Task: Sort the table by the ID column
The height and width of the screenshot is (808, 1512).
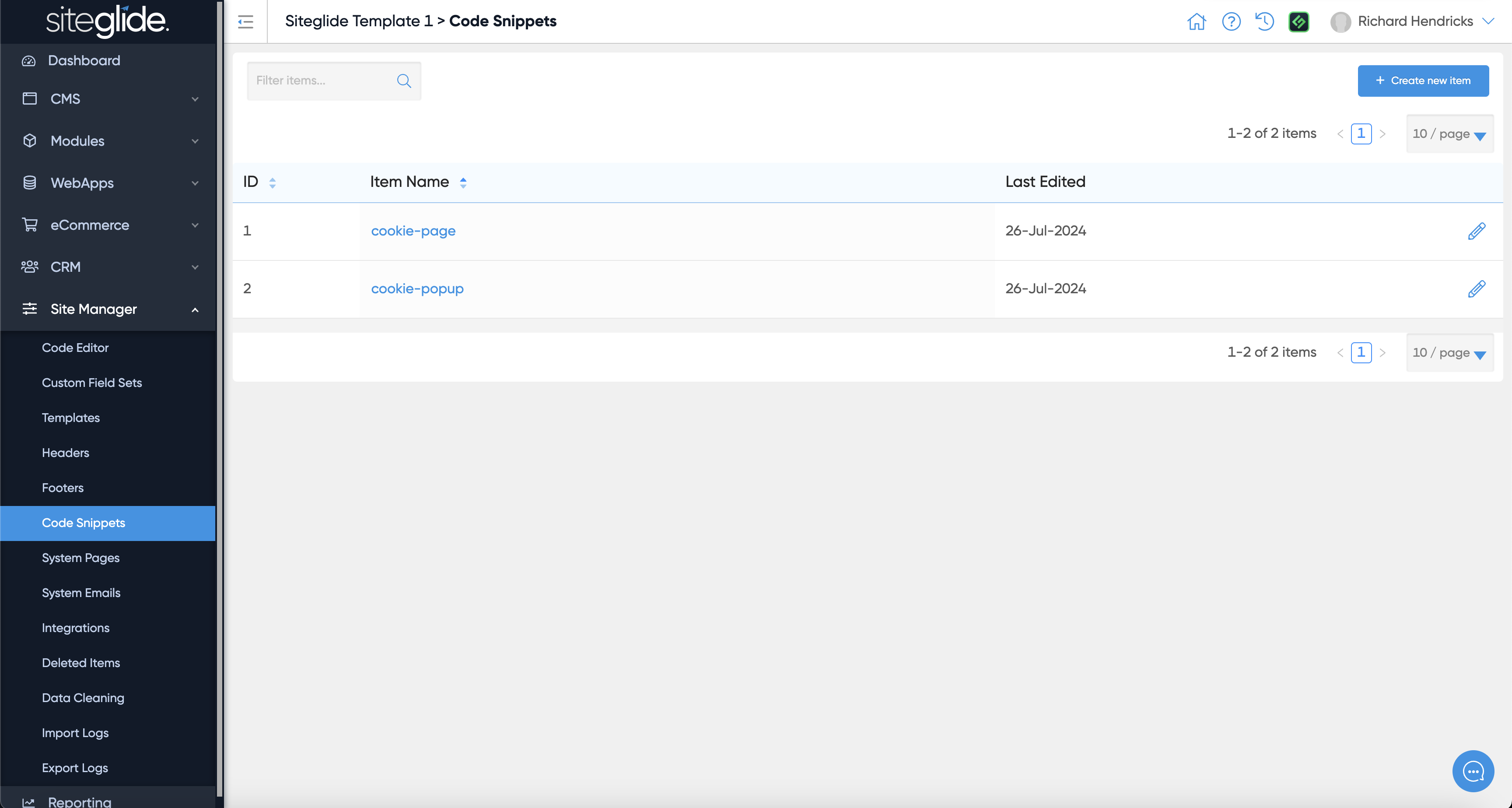Action: [273, 183]
